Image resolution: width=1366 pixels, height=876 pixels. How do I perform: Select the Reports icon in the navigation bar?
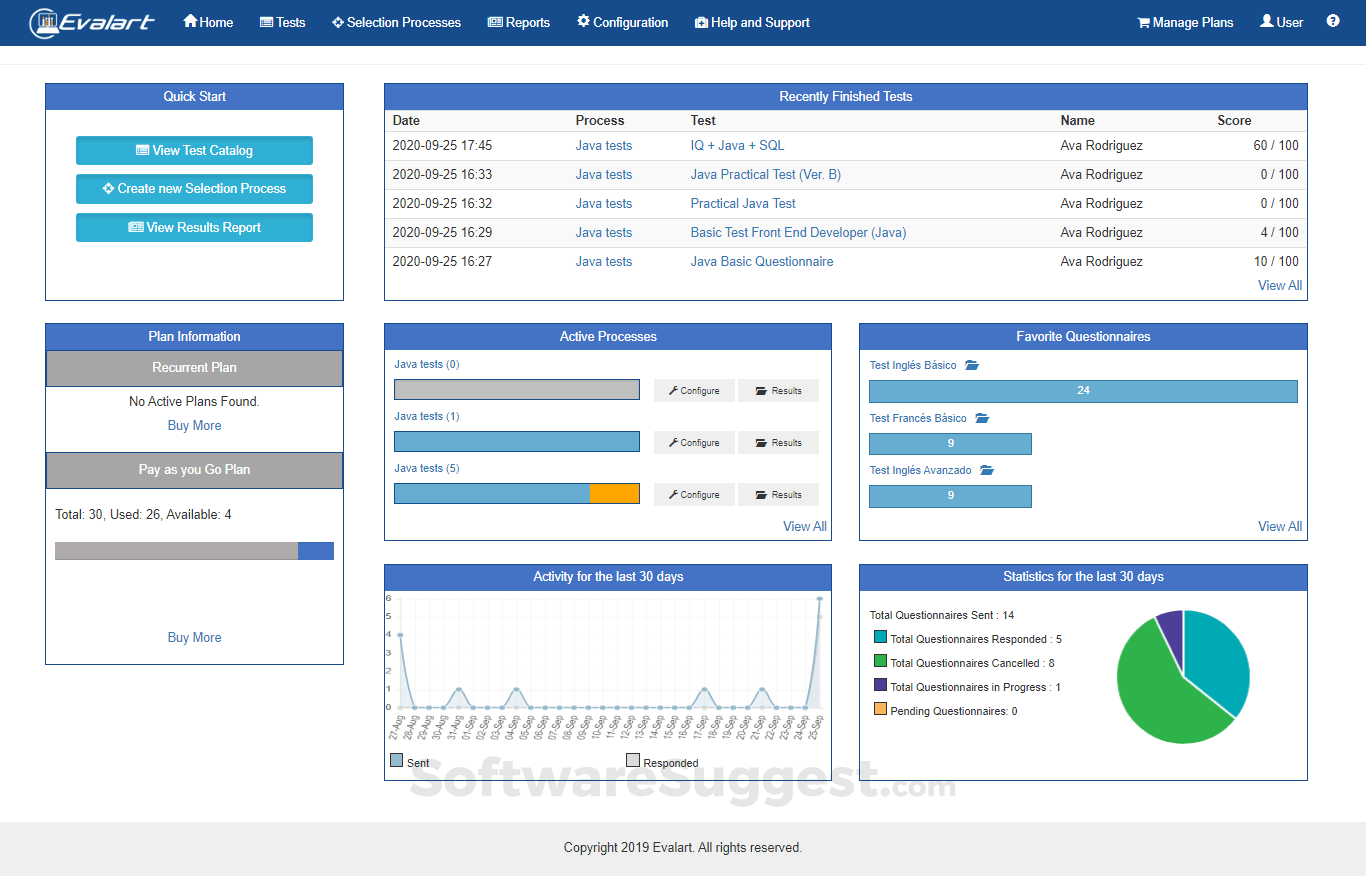click(x=495, y=22)
